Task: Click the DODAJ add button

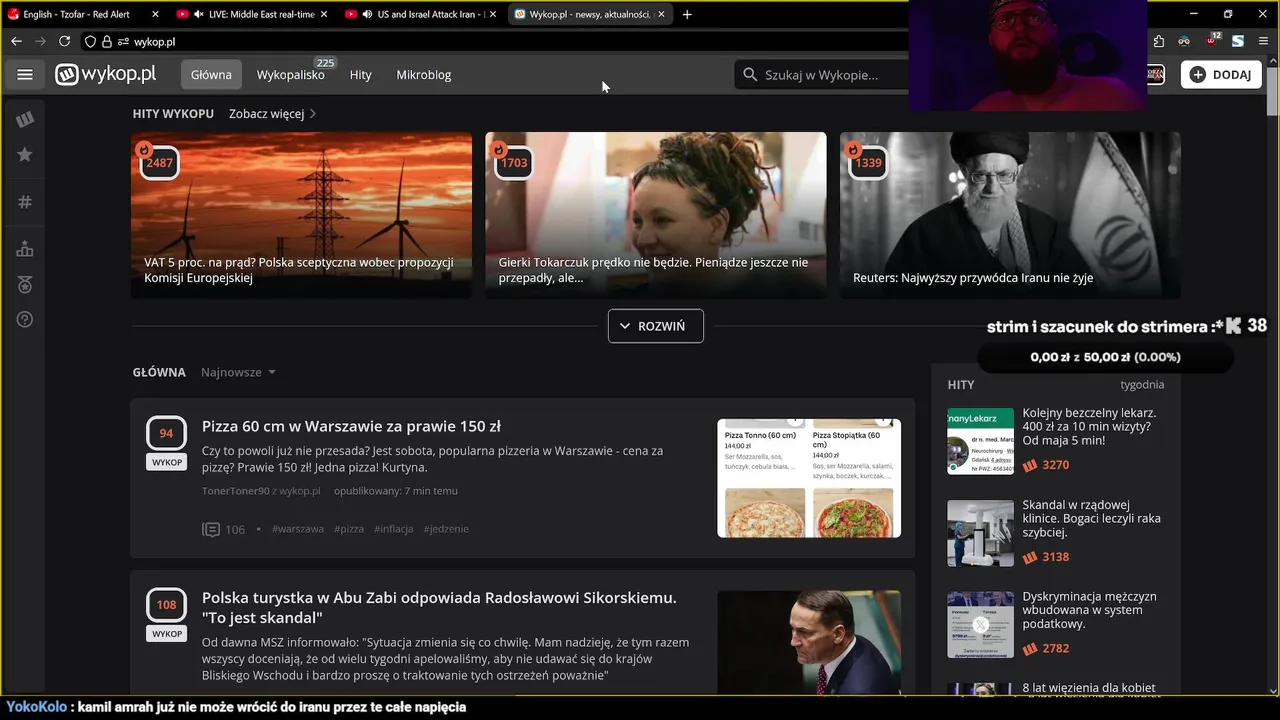Action: coord(1221,75)
